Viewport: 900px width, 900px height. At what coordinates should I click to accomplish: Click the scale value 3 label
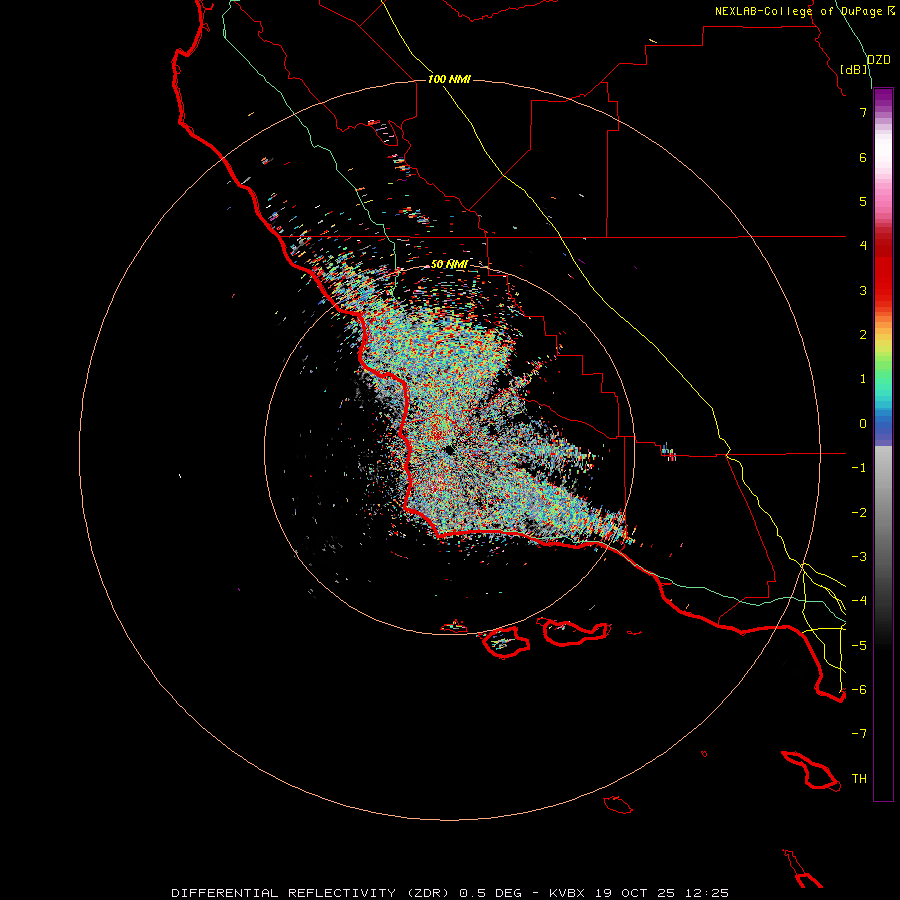(863, 290)
